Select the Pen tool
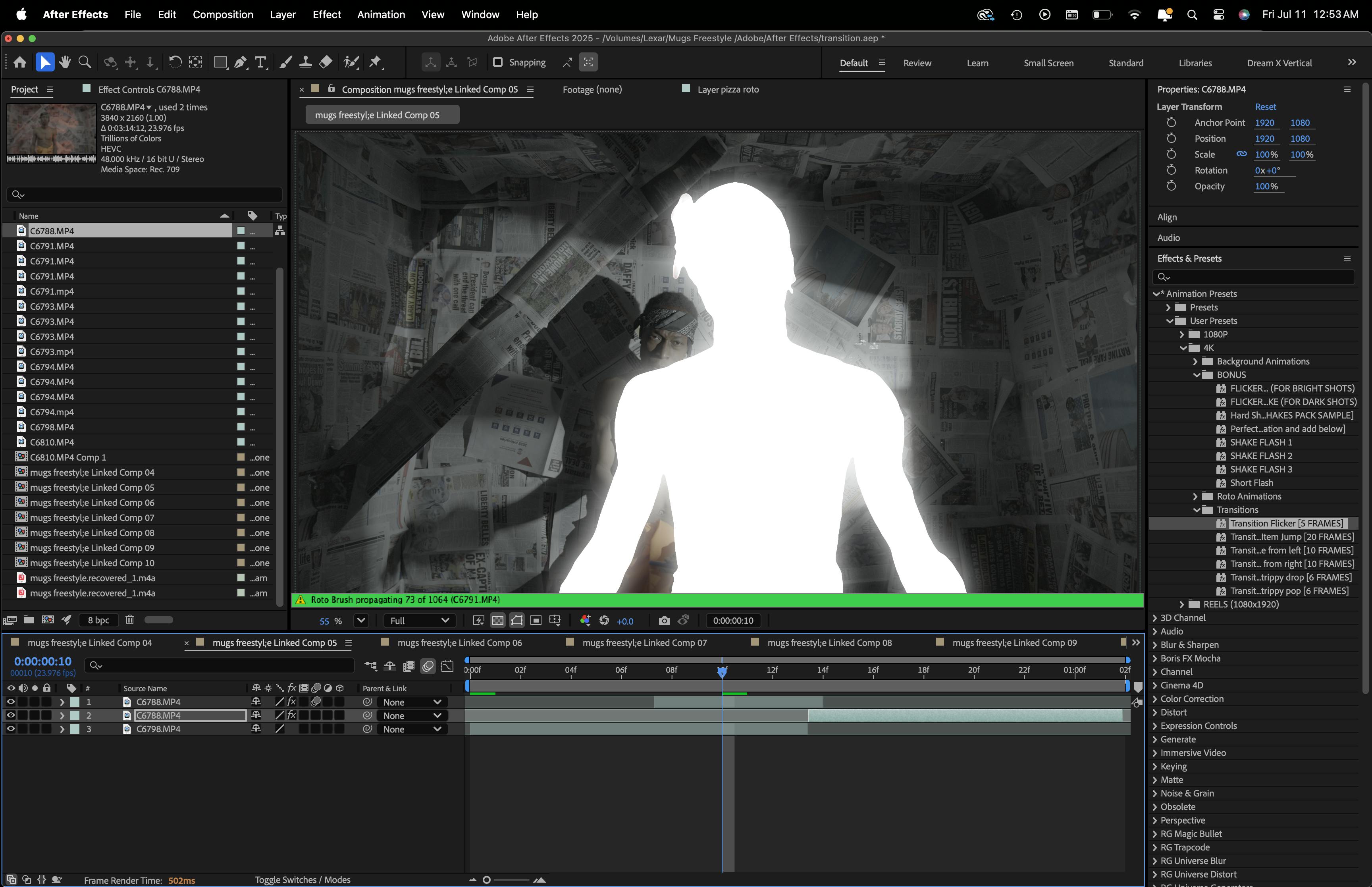The width and height of the screenshot is (1372, 887). tap(241, 62)
